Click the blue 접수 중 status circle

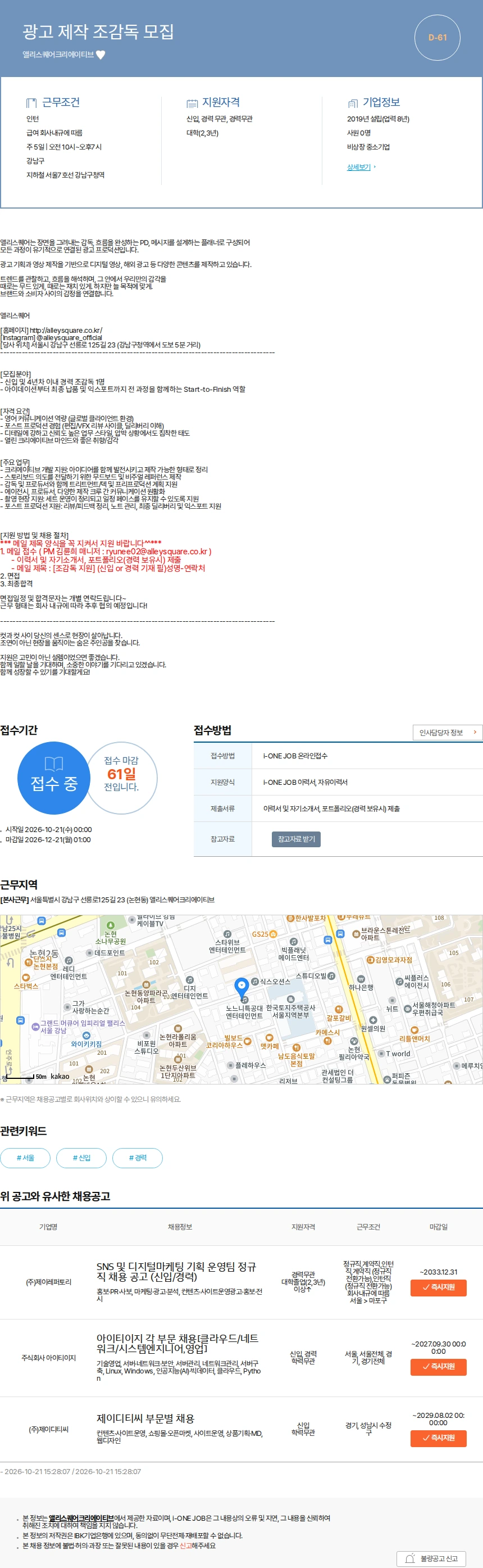point(54,778)
